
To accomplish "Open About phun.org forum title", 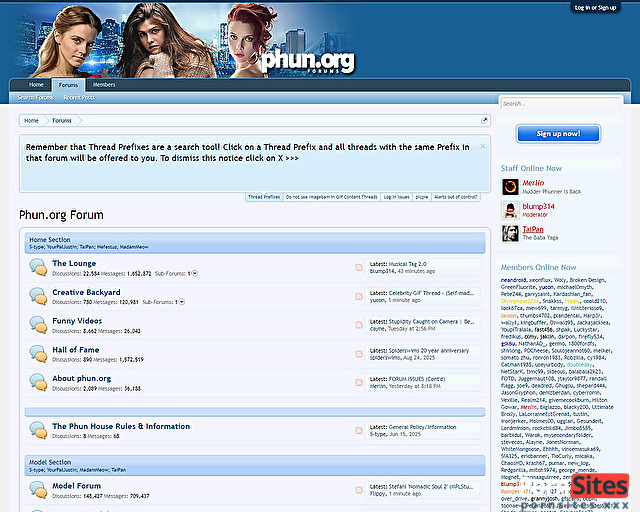I will coord(81,378).
